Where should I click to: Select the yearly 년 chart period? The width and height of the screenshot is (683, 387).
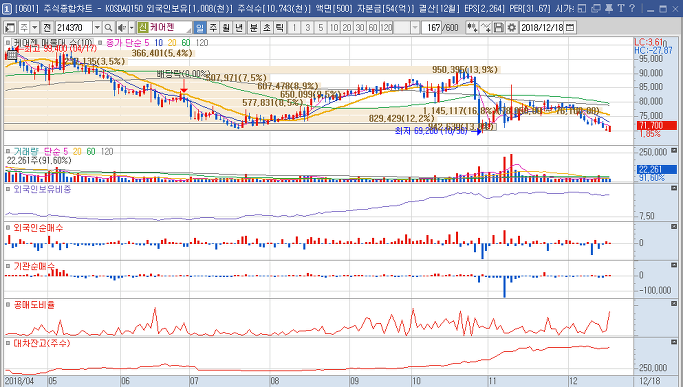(x=239, y=28)
